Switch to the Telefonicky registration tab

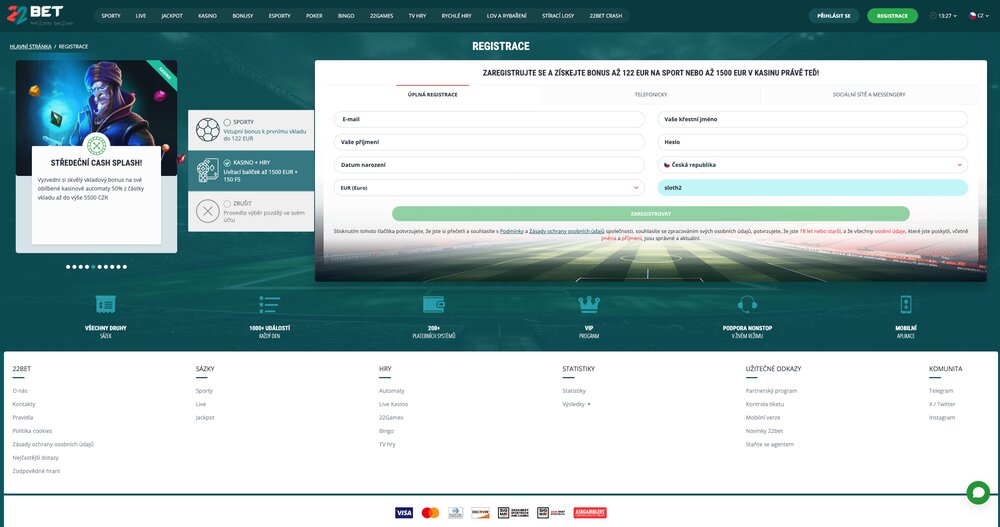tap(650, 94)
